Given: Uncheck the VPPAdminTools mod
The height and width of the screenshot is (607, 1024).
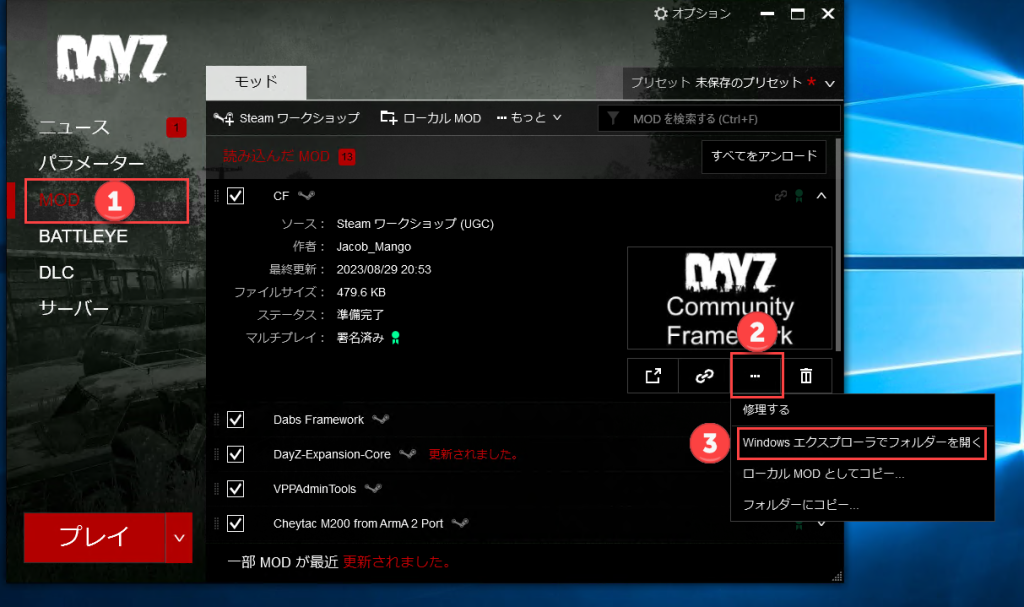Looking at the screenshot, I should (235, 489).
